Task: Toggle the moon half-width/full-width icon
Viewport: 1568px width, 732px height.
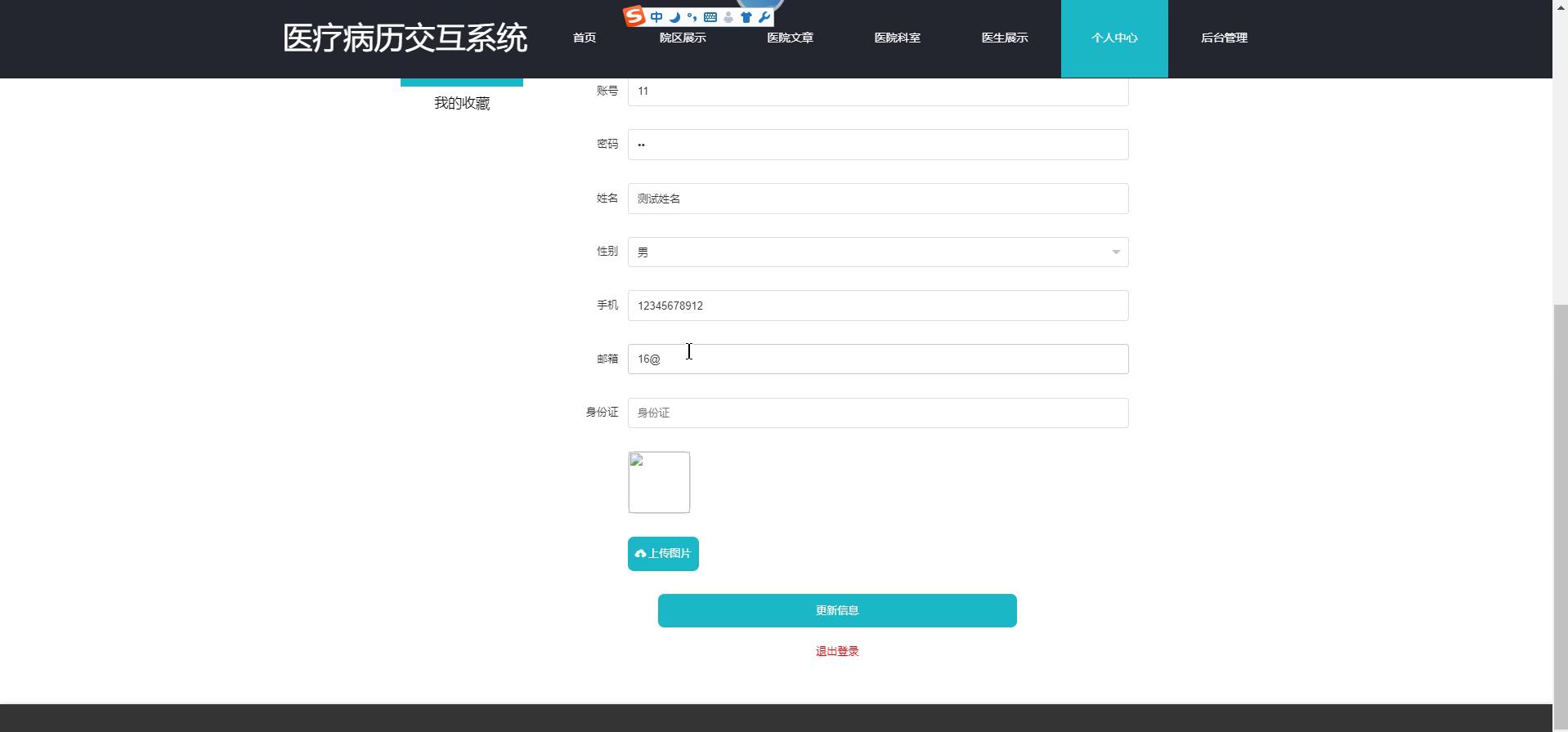Action: point(674,17)
